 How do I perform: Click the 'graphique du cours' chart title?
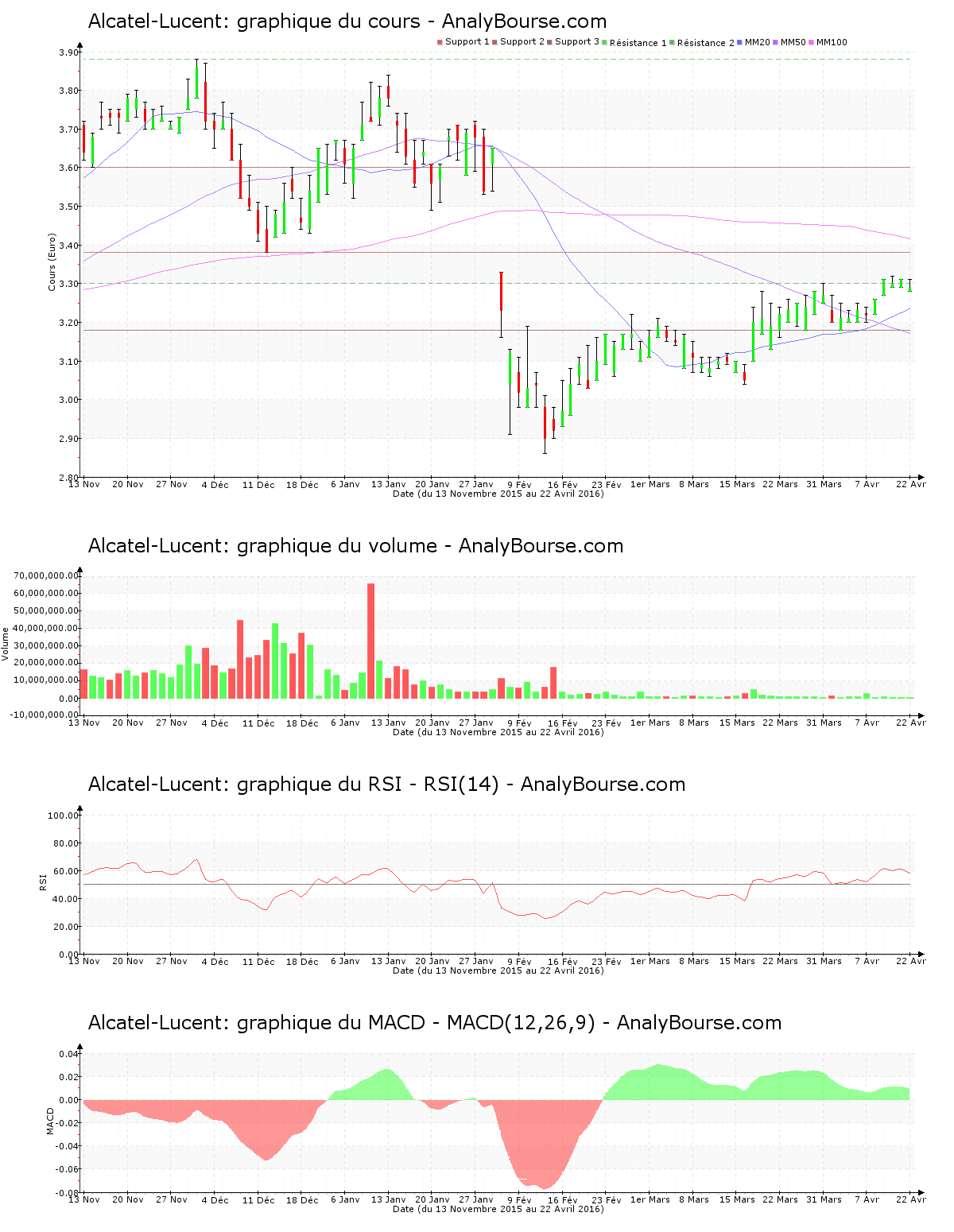pyautogui.click(x=347, y=21)
